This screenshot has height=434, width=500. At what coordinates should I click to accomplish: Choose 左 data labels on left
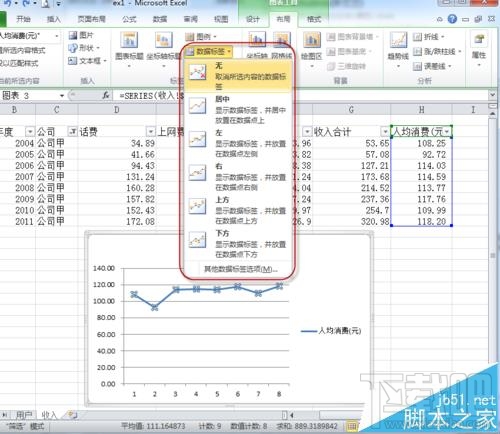pos(239,143)
